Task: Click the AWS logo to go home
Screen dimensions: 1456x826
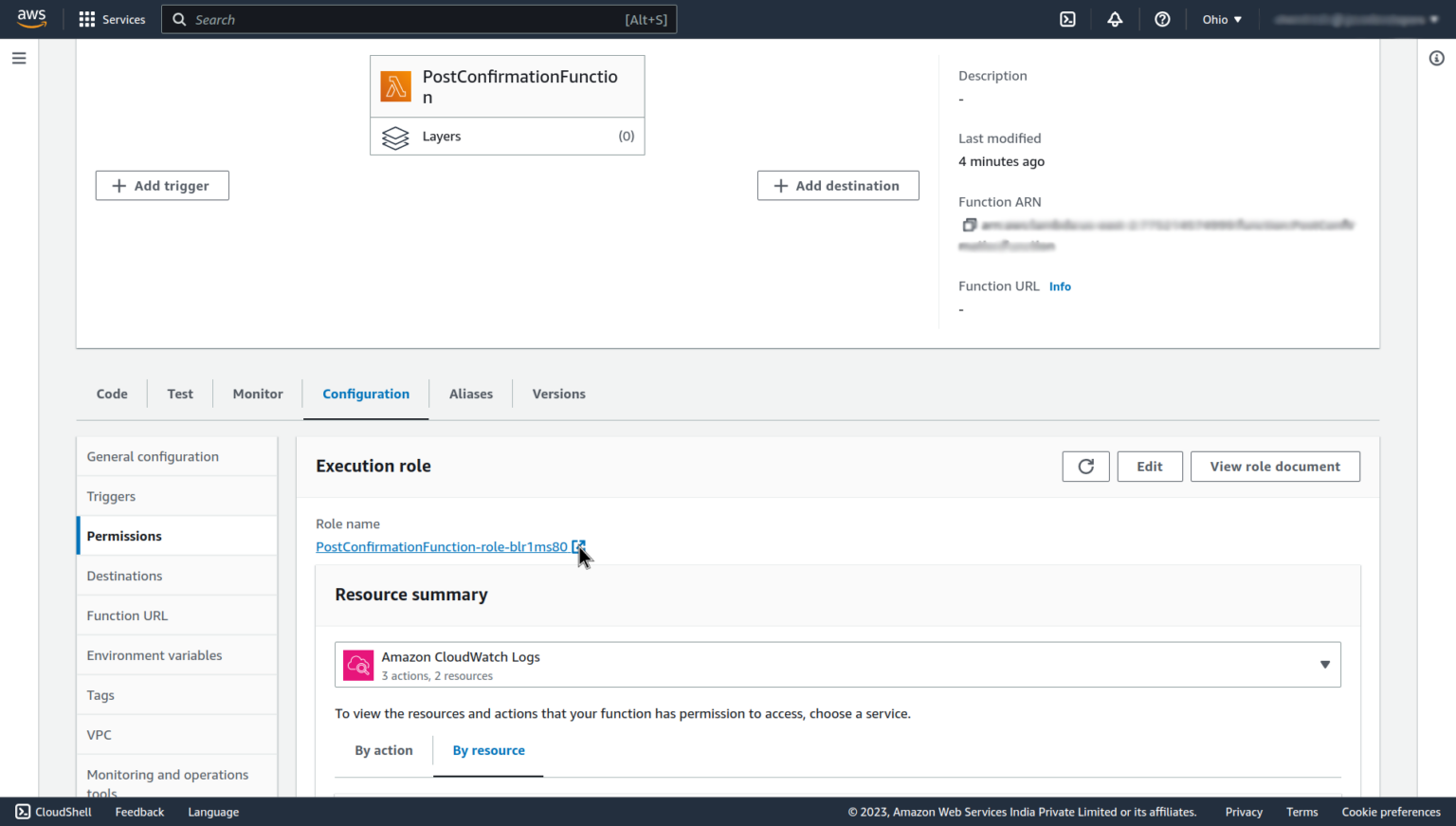Action: (x=31, y=18)
